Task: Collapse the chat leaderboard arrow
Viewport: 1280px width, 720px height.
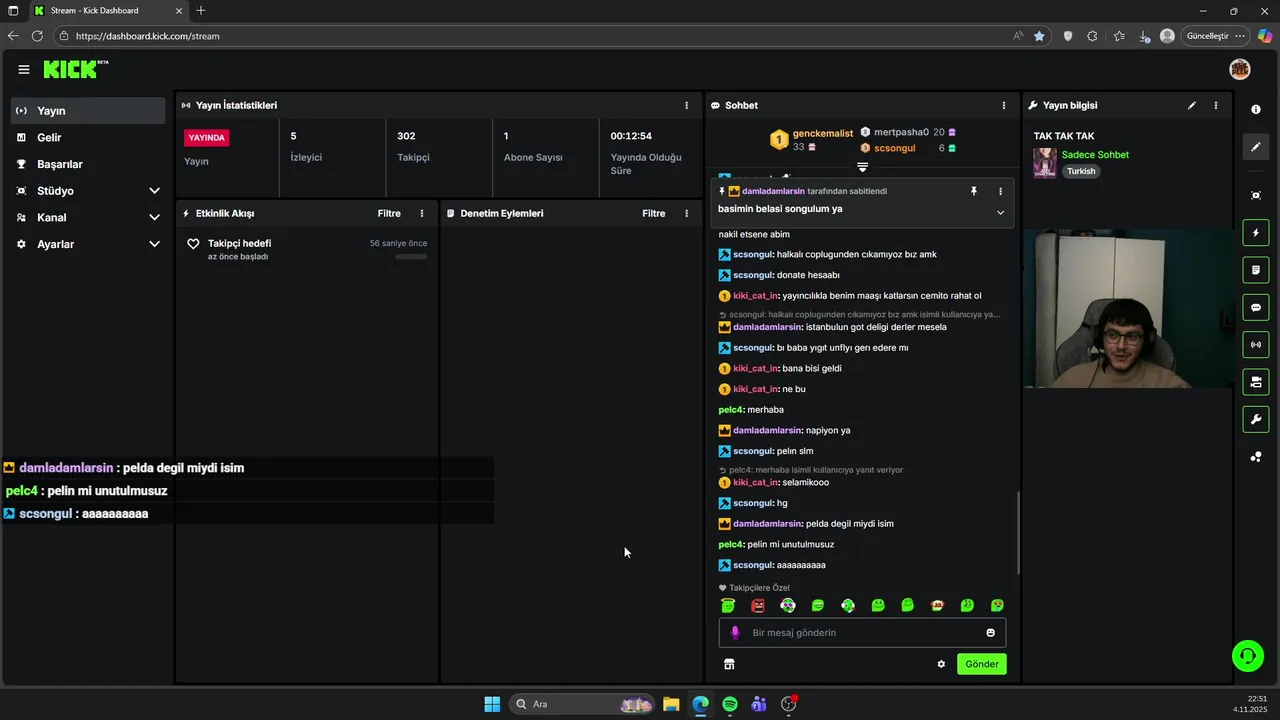Action: click(862, 167)
